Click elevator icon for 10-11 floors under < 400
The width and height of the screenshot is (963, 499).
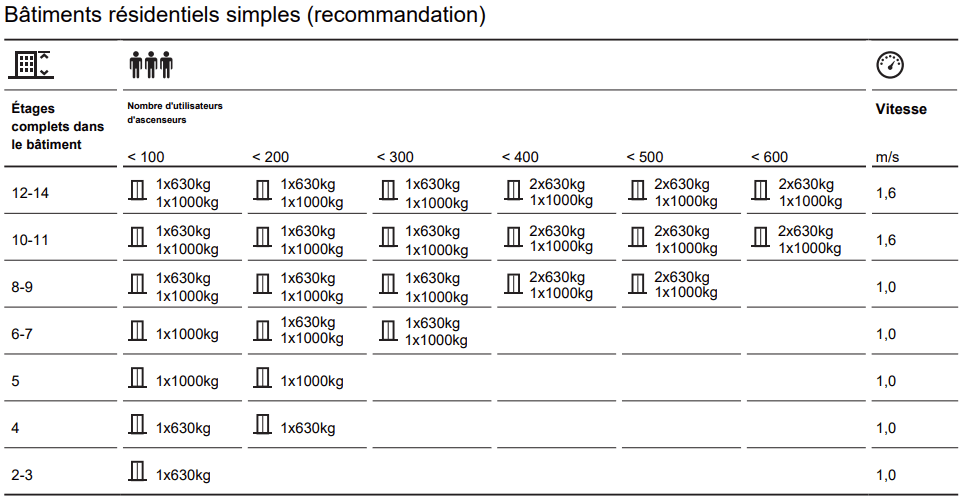click(513, 237)
